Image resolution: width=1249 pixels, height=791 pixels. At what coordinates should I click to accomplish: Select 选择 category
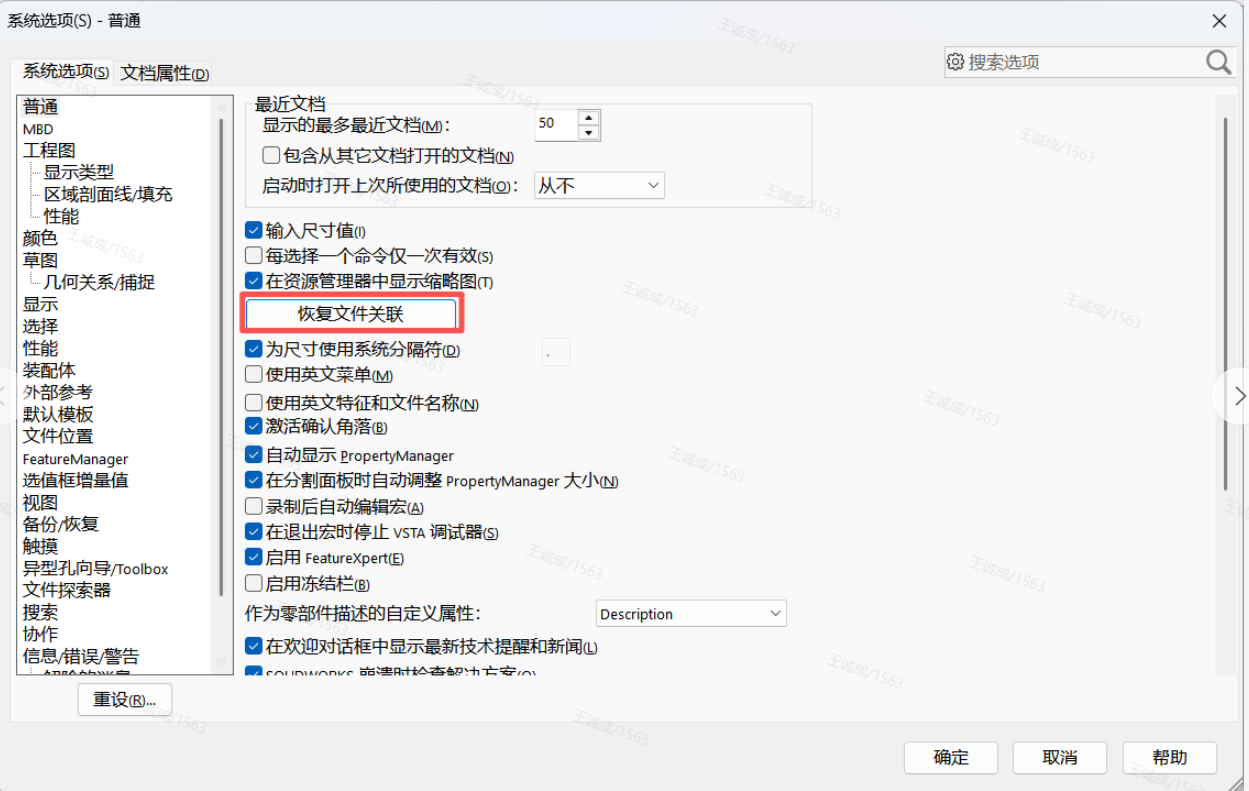[40, 327]
